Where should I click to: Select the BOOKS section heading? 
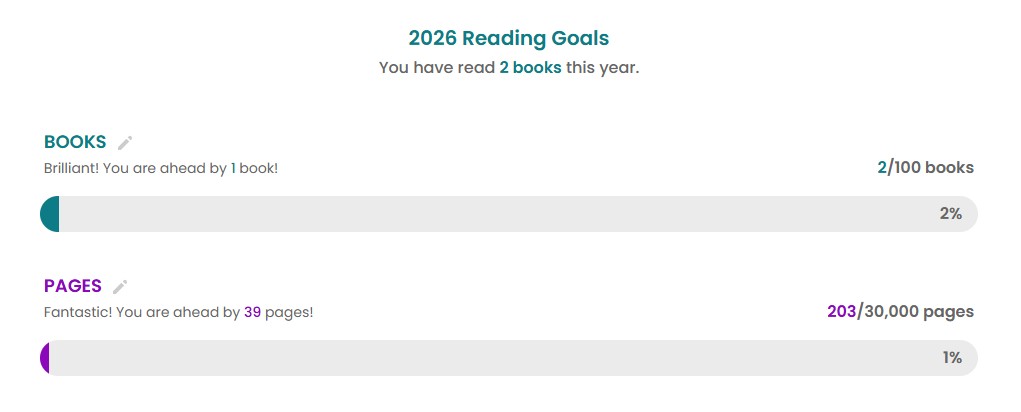(x=75, y=142)
